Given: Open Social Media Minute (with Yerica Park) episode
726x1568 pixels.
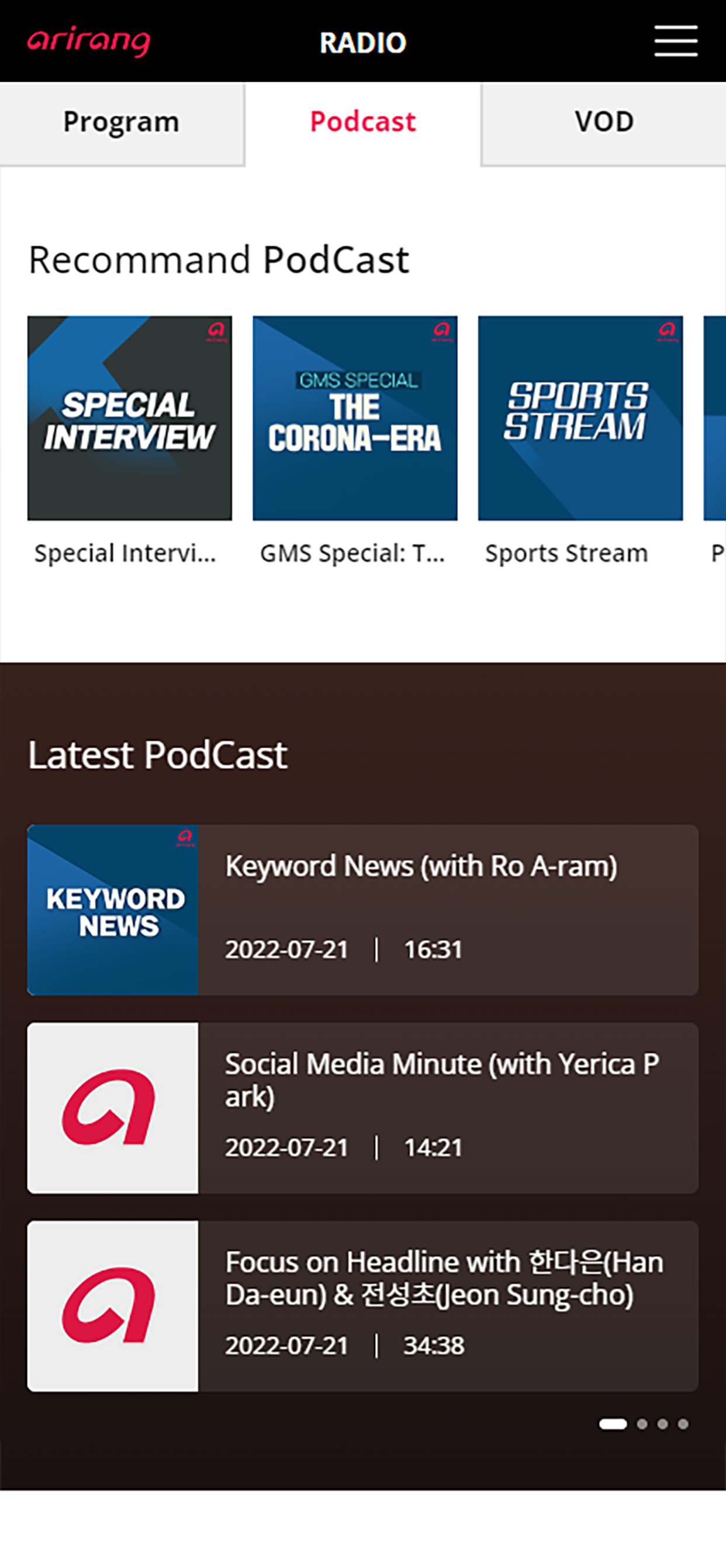Looking at the screenshot, I should (x=363, y=1108).
